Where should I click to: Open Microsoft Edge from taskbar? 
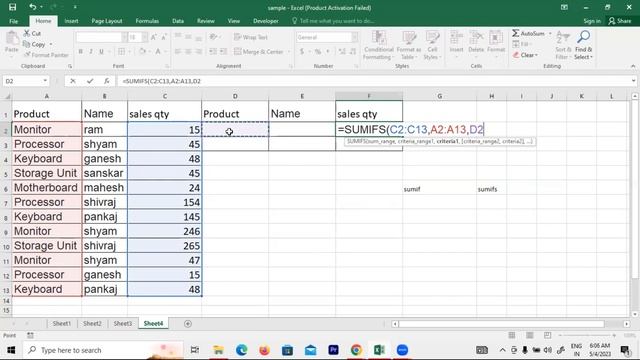241,350
